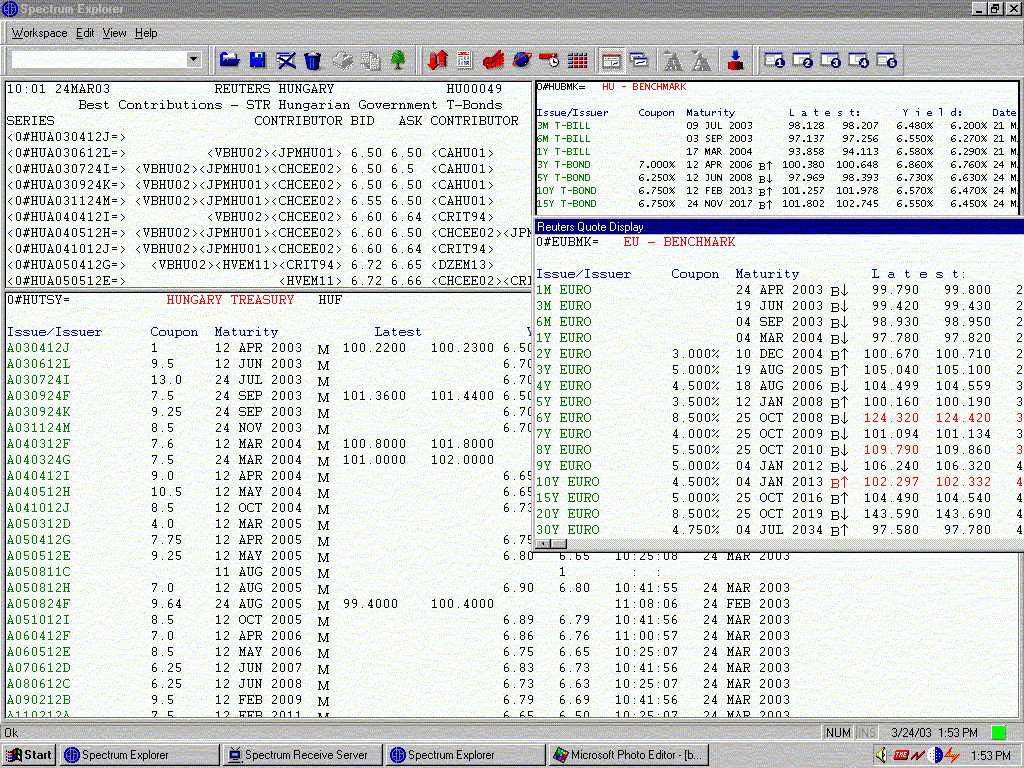Screen dimensions: 1024x768
Task: Click the 1:53 PM taskbar clock
Action: coord(991,756)
